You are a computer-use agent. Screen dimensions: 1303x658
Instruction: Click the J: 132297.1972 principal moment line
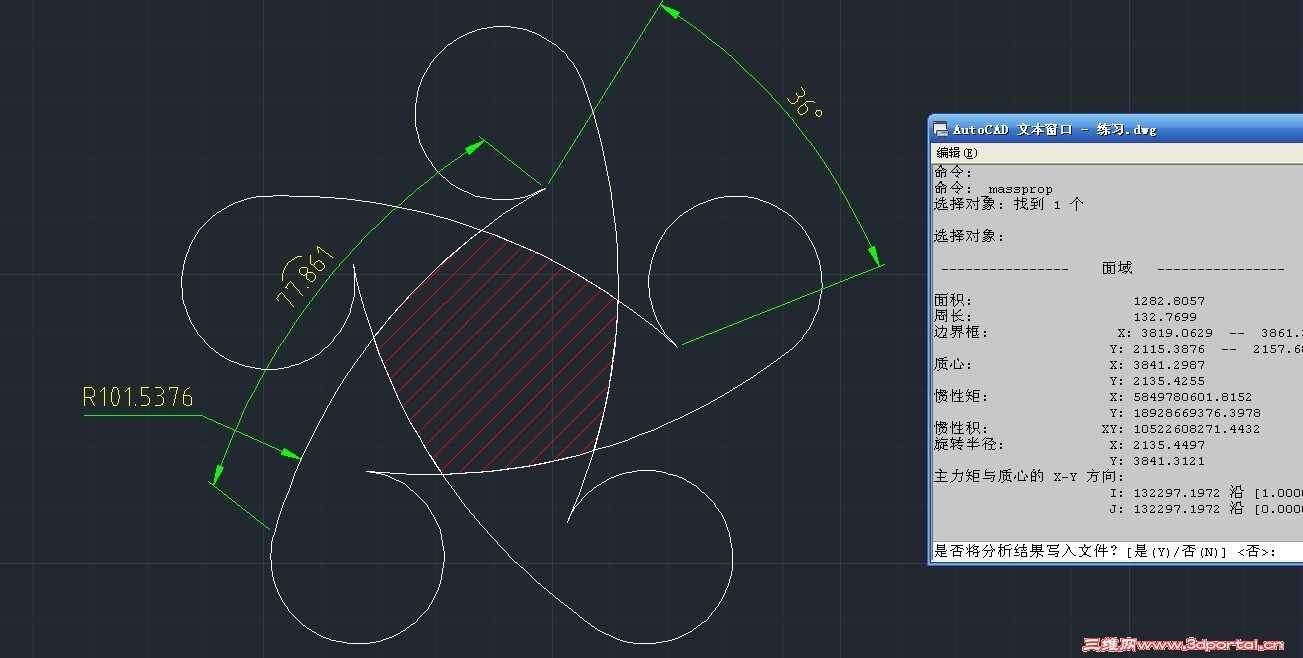(1205, 509)
